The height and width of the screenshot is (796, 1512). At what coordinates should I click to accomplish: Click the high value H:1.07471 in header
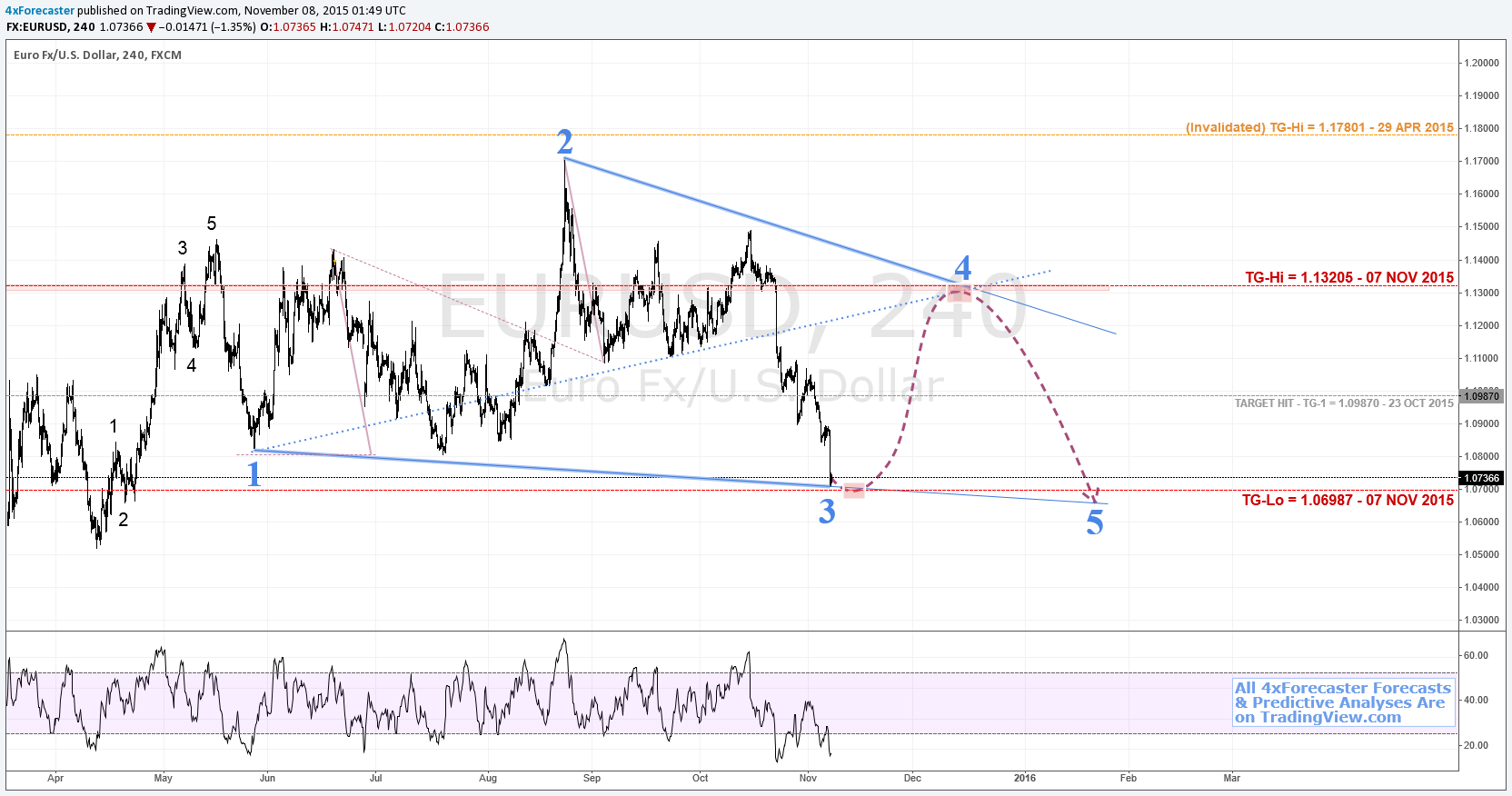[347, 27]
